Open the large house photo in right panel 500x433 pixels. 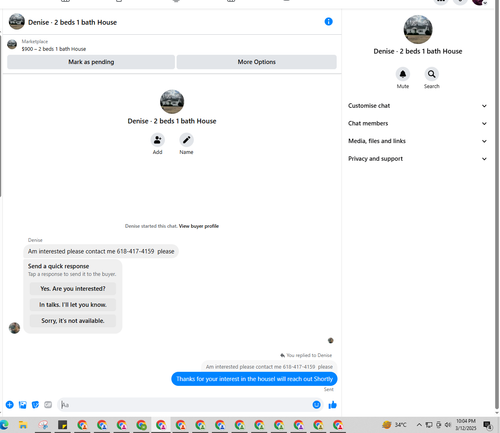[x=418, y=30]
